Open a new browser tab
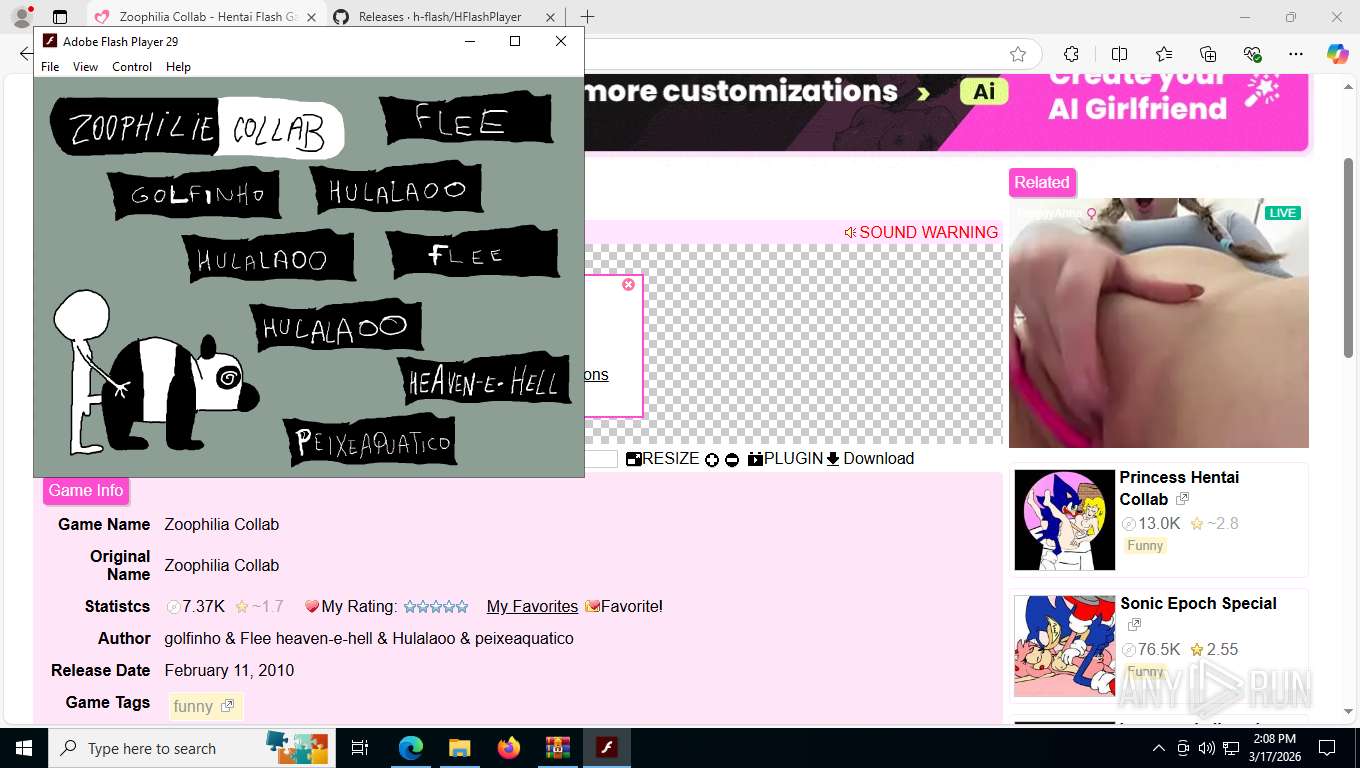Screen dimensions: 1360x768 click(588, 17)
